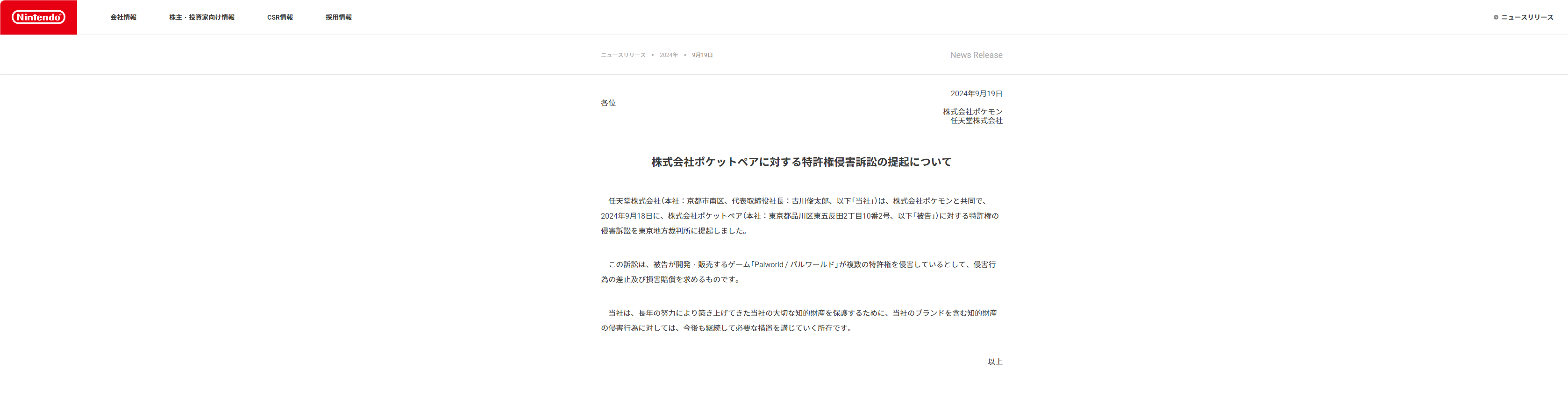Click the 株式会社ポケモン sender name
Viewport: 1568px width, 398px height.
973,112
